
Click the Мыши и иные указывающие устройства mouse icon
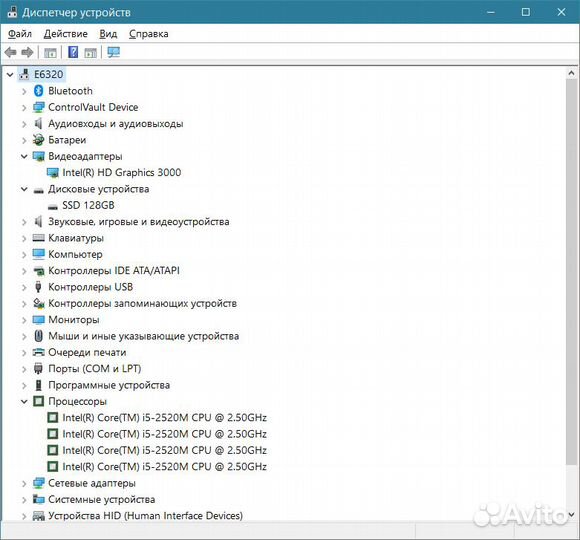pos(38,336)
